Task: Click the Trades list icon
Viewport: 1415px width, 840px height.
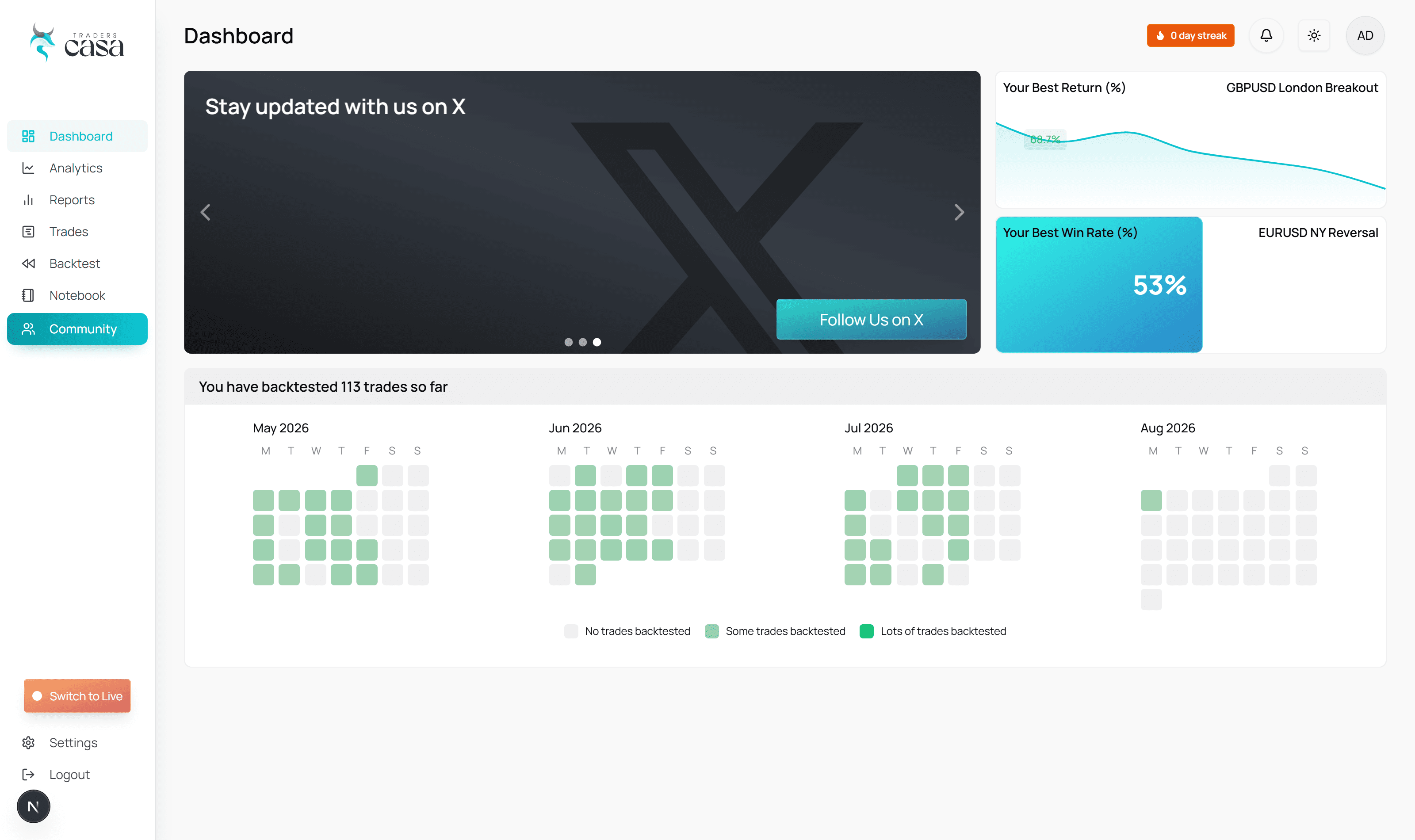Action: [28, 232]
